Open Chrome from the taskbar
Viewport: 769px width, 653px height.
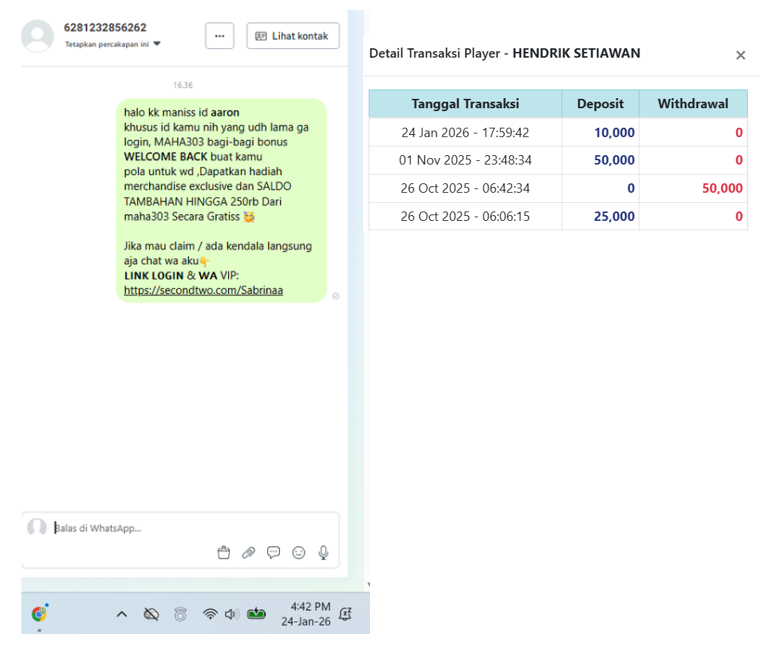coord(39,614)
